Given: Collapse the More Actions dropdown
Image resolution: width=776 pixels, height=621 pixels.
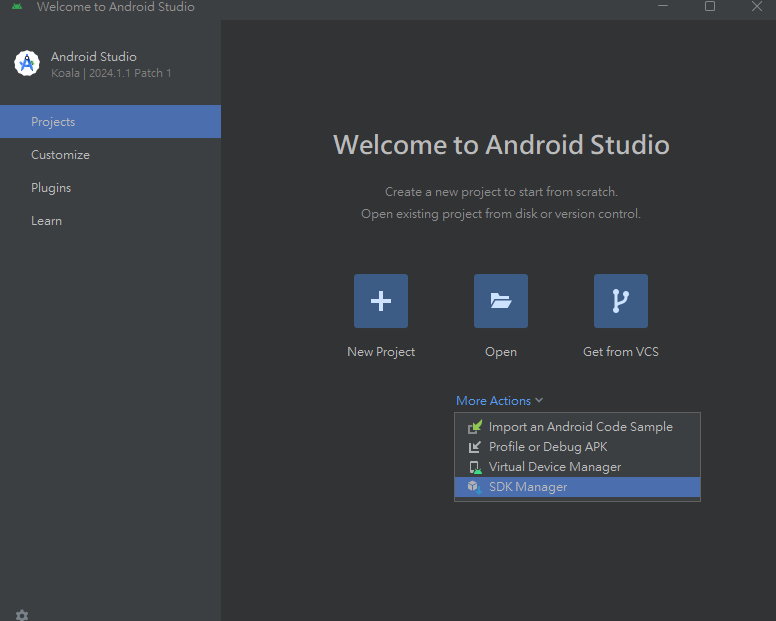Looking at the screenshot, I should pos(499,401).
